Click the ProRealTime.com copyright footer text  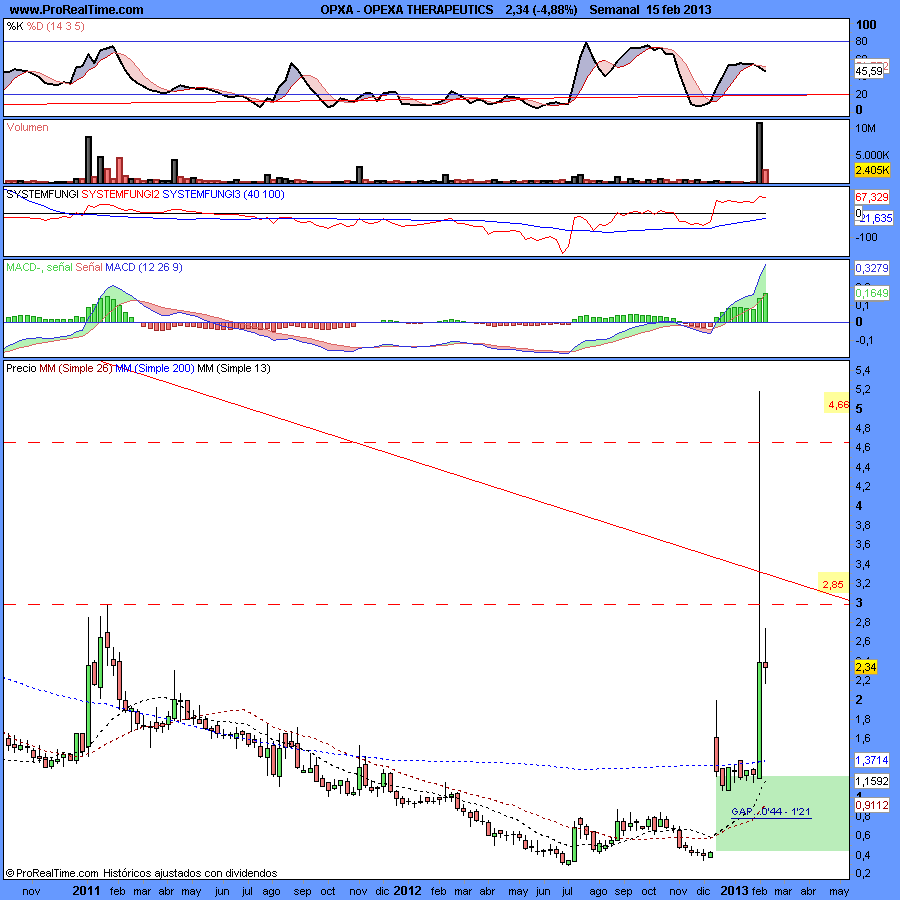tap(141, 873)
